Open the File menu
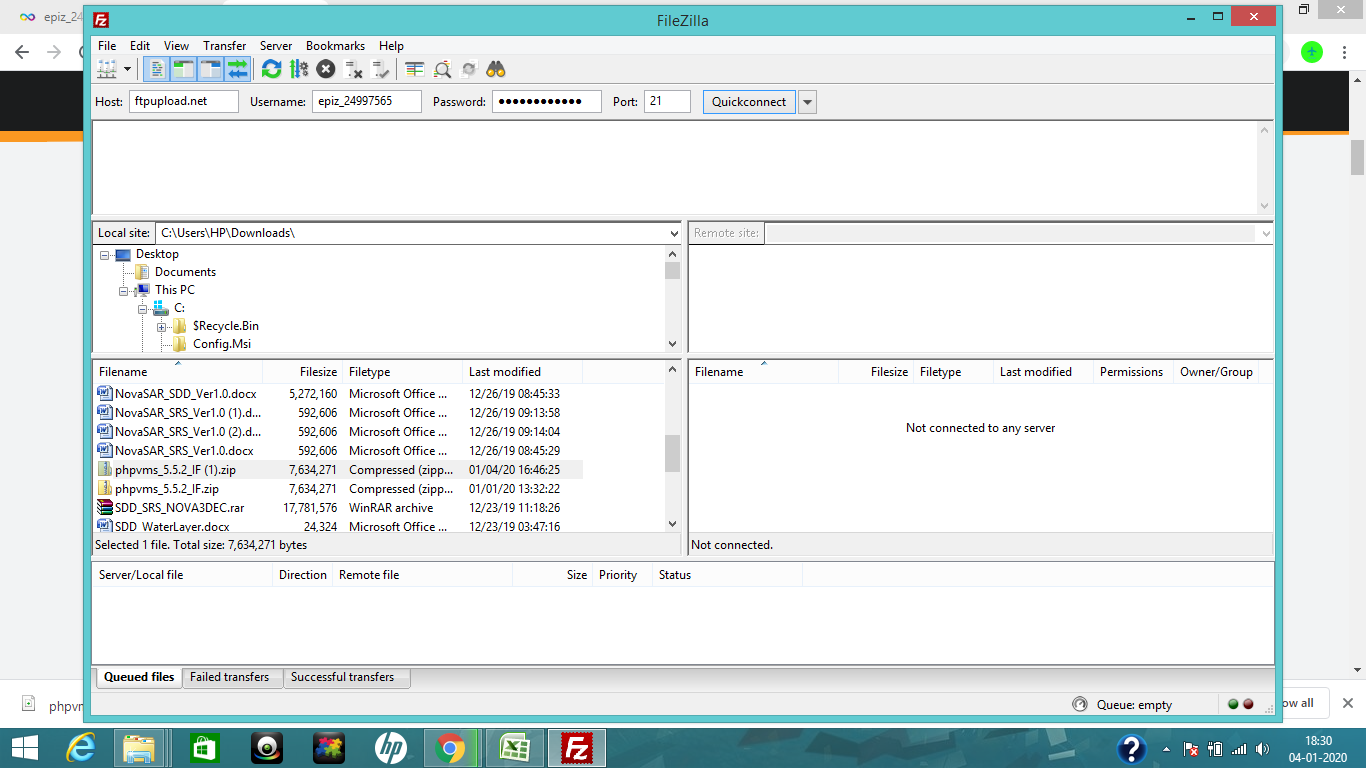Image resolution: width=1366 pixels, height=768 pixels. [x=107, y=46]
